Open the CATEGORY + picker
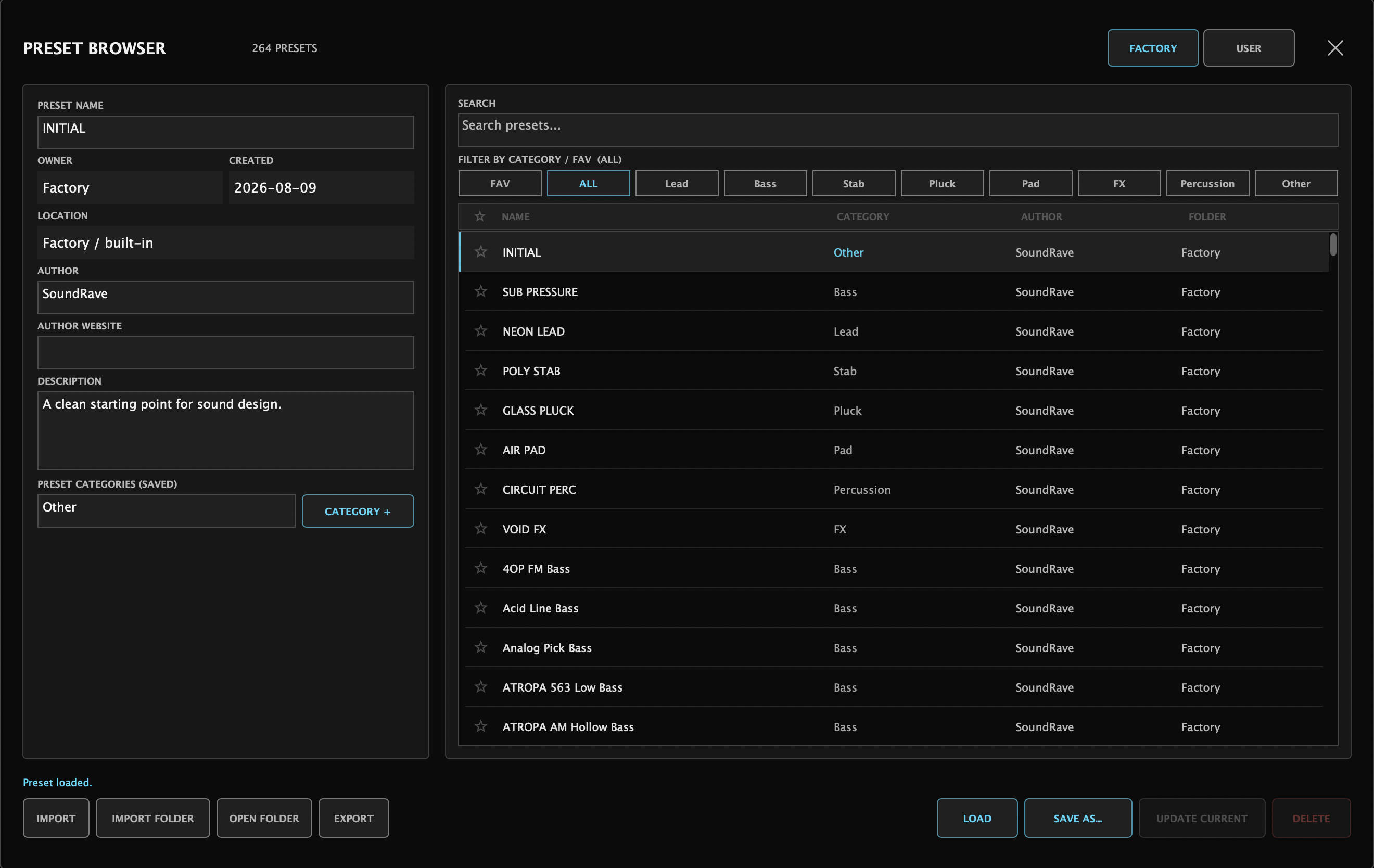 pyautogui.click(x=358, y=510)
